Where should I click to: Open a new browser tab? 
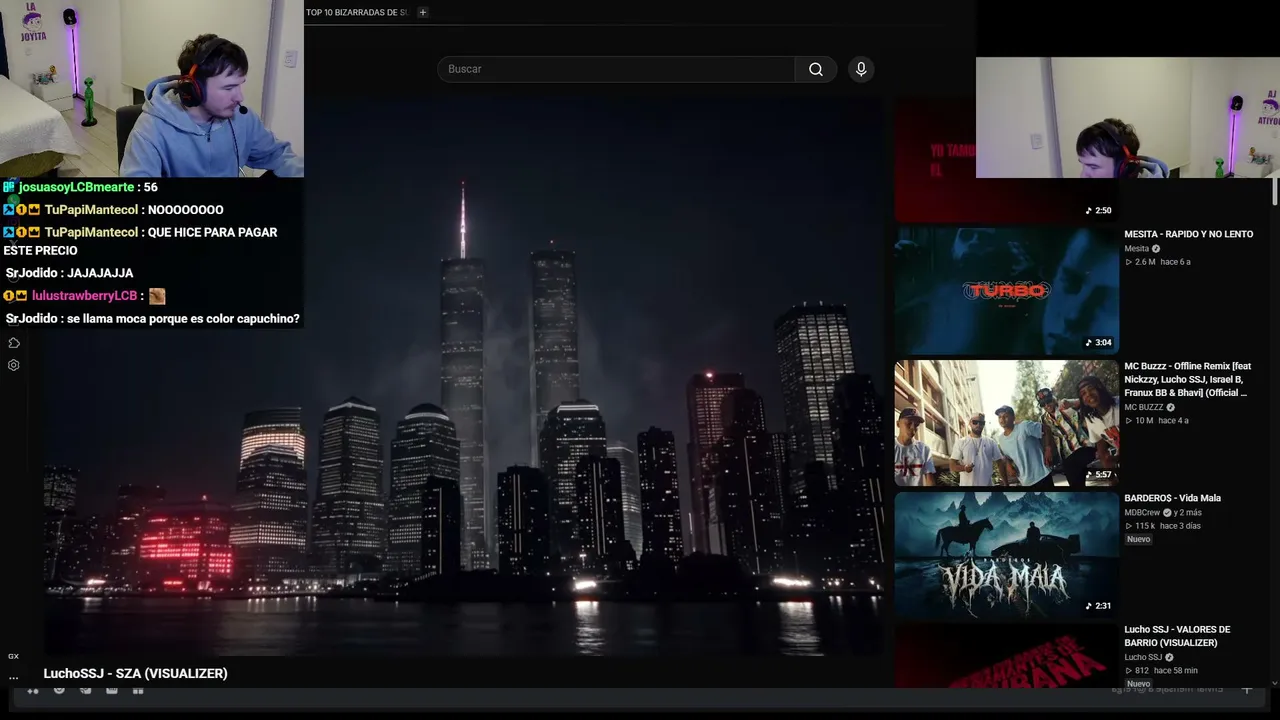pos(423,12)
